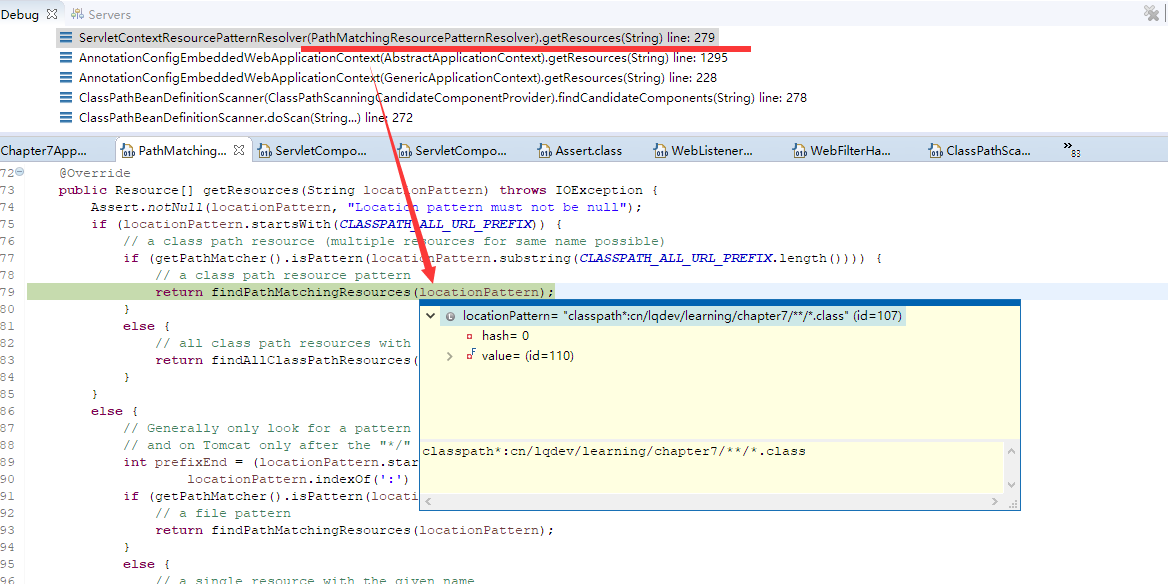Close the PathMatching... editor tab
Viewport: 1168px width, 584px height.
pyautogui.click(x=239, y=151)
